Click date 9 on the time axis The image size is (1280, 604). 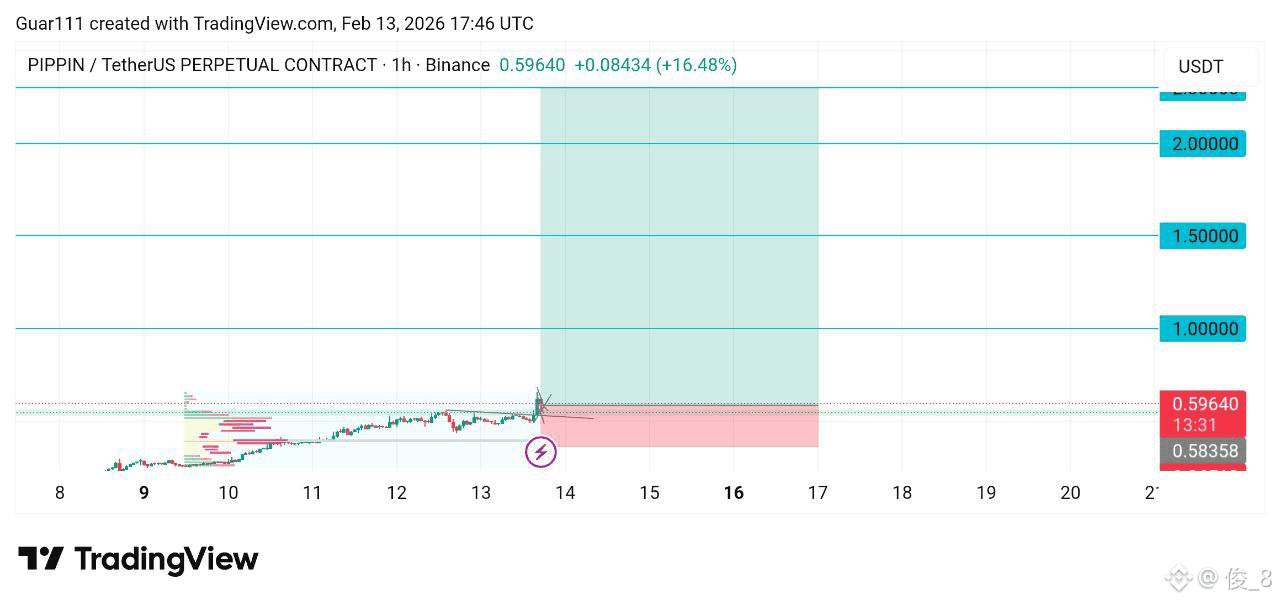point(144,492)
